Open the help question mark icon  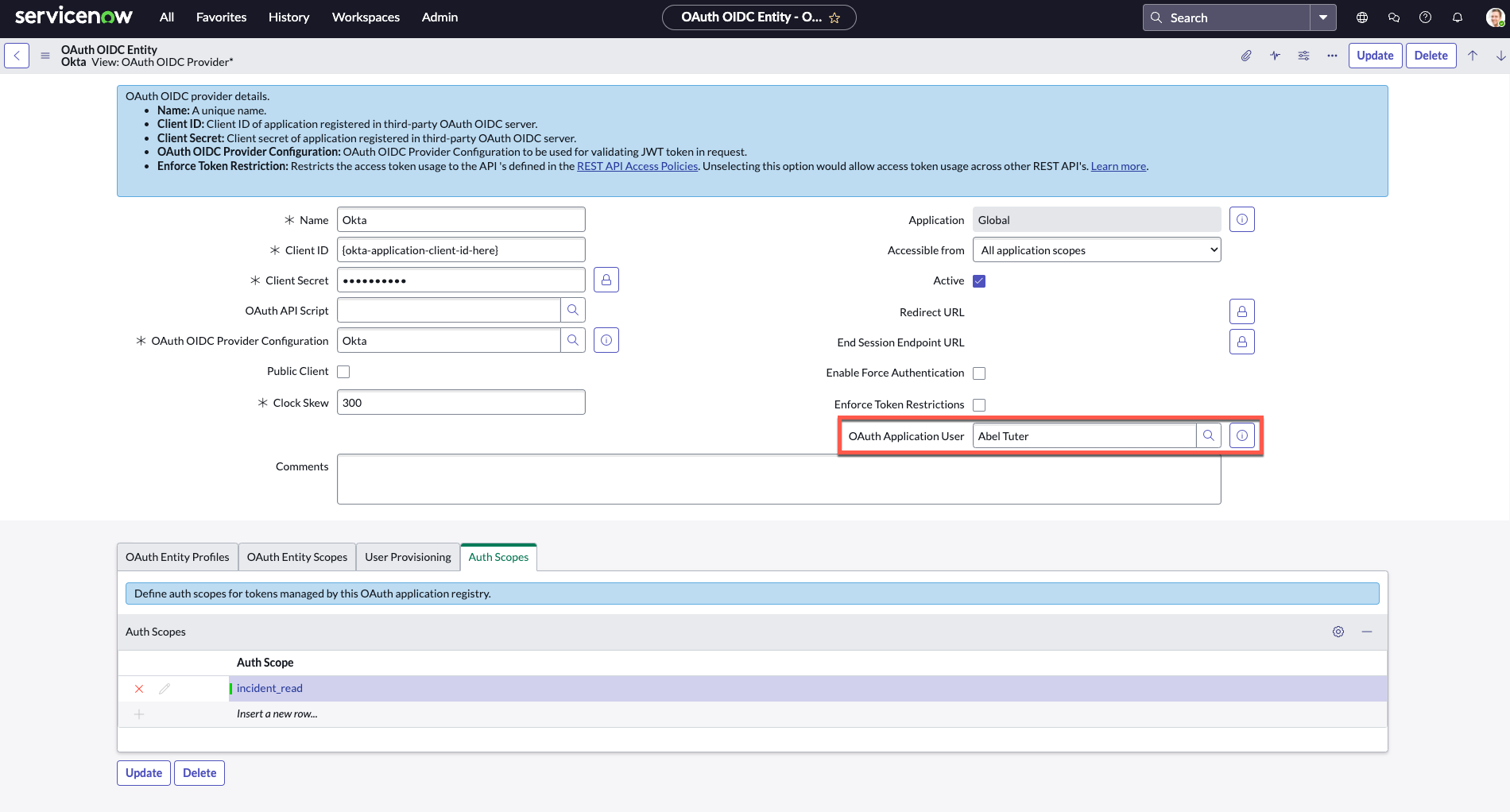tap(1426, 17)
